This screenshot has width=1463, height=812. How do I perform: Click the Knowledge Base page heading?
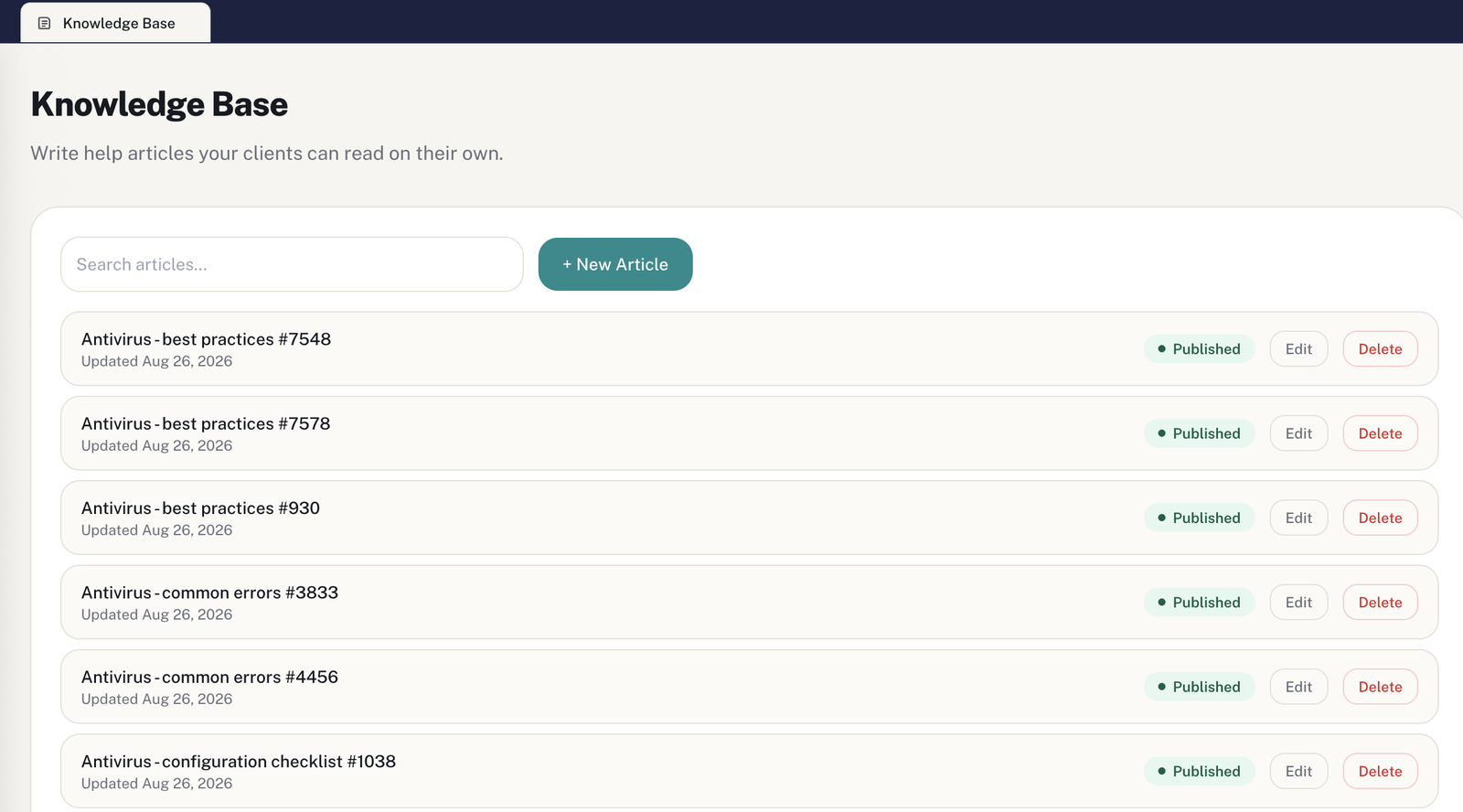[159, 104]
